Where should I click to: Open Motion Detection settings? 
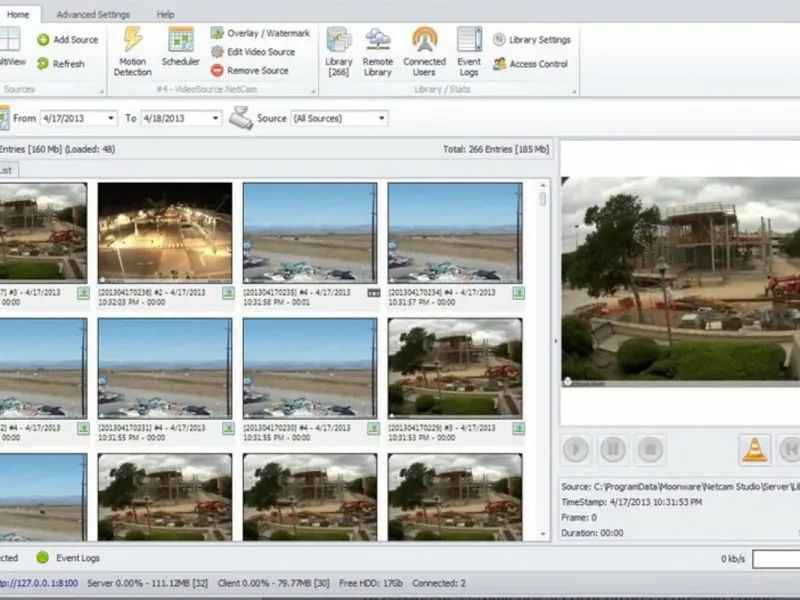pyautogui.click(x=132, y=50)
